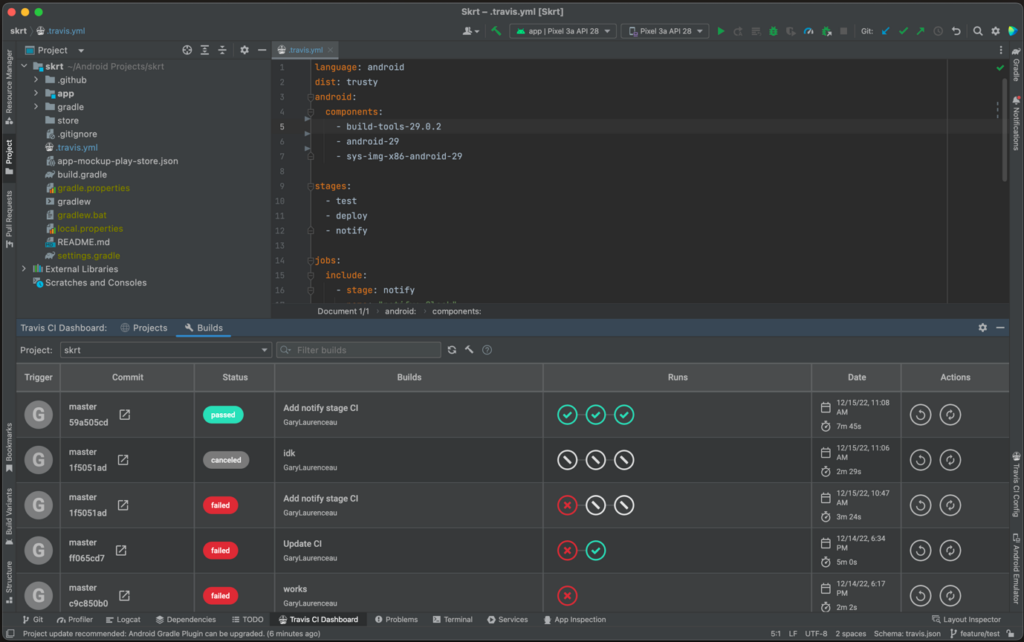Open Search Everywhere magnifier icon
Viewport: 1024px width, 642px height.
point(978,31)
